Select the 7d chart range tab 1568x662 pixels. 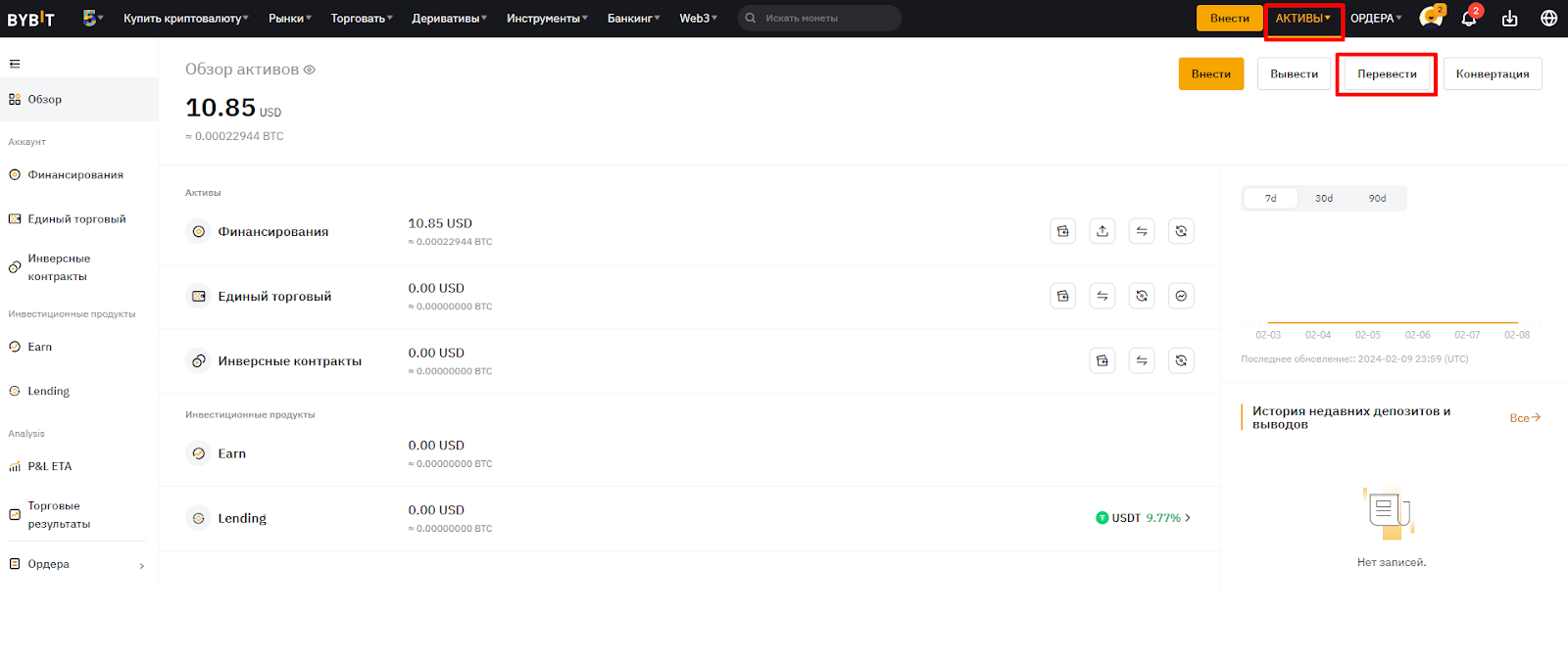1271,199
